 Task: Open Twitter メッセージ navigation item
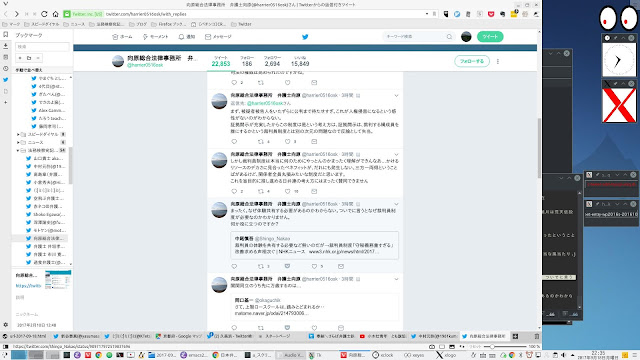pyautogui.click(x=218, y=37)
